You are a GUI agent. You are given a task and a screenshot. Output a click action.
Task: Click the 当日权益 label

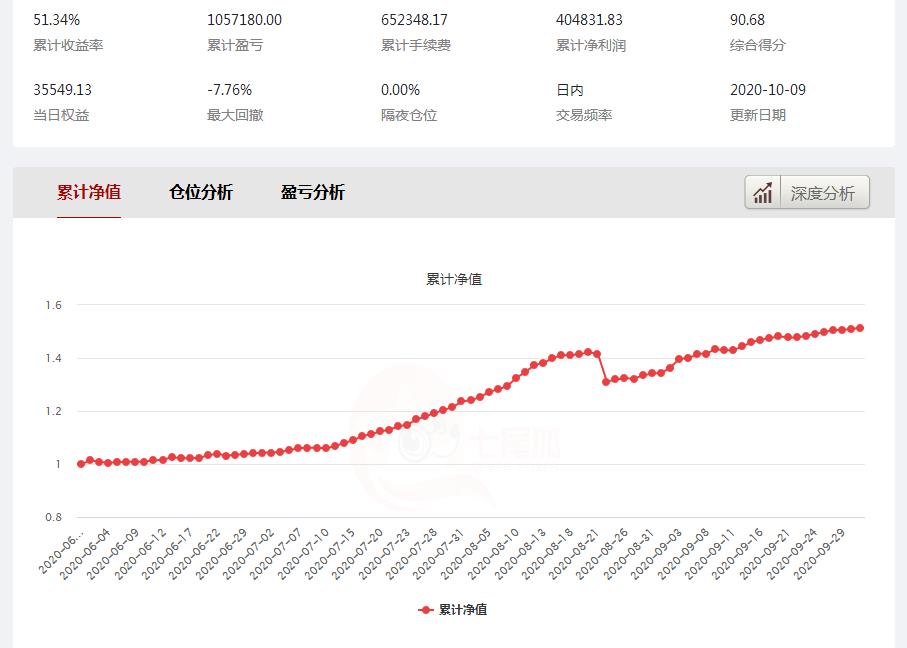pyautogui.click(x=61, y=115)
